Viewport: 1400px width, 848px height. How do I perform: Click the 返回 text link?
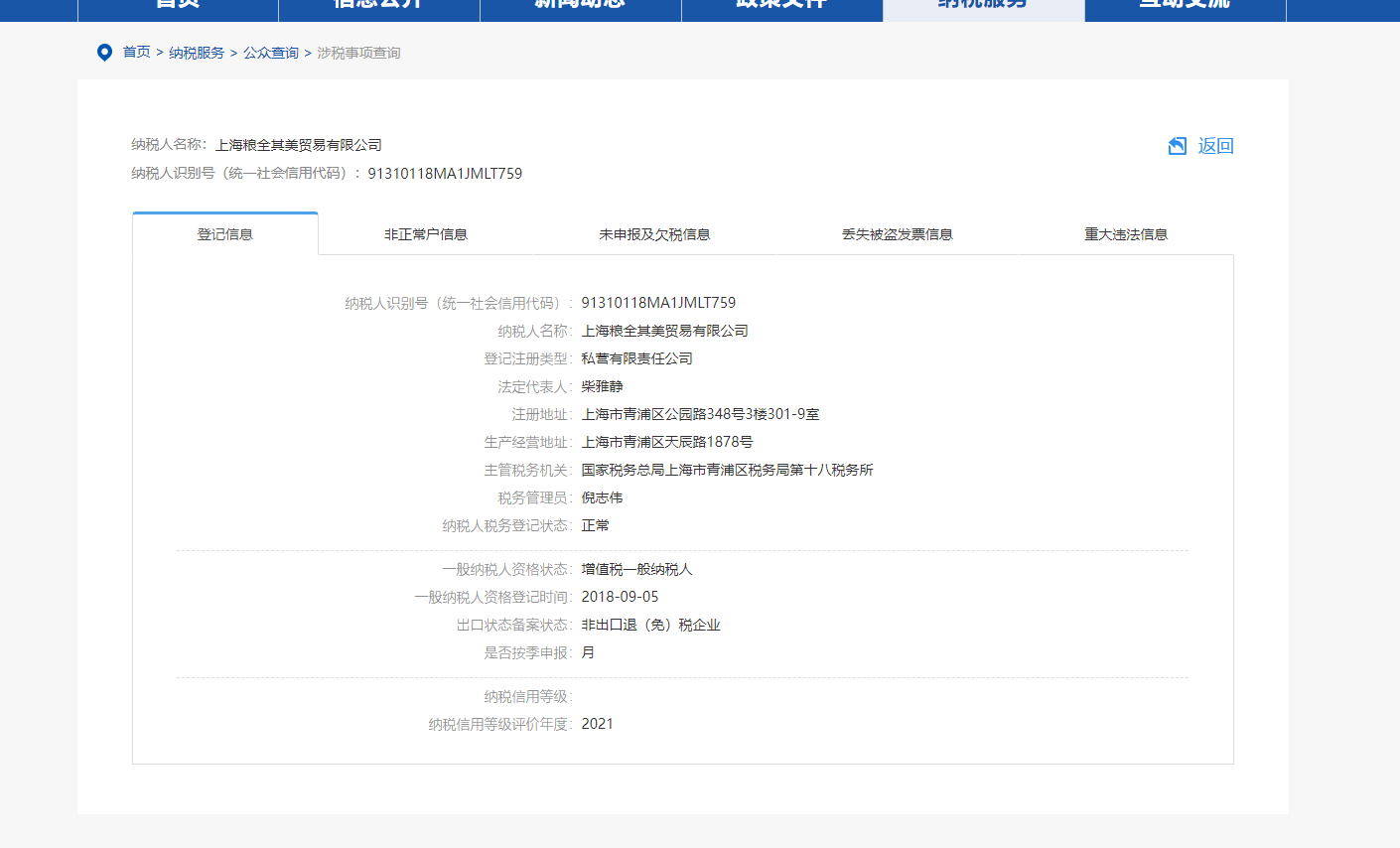point(1215,146)
